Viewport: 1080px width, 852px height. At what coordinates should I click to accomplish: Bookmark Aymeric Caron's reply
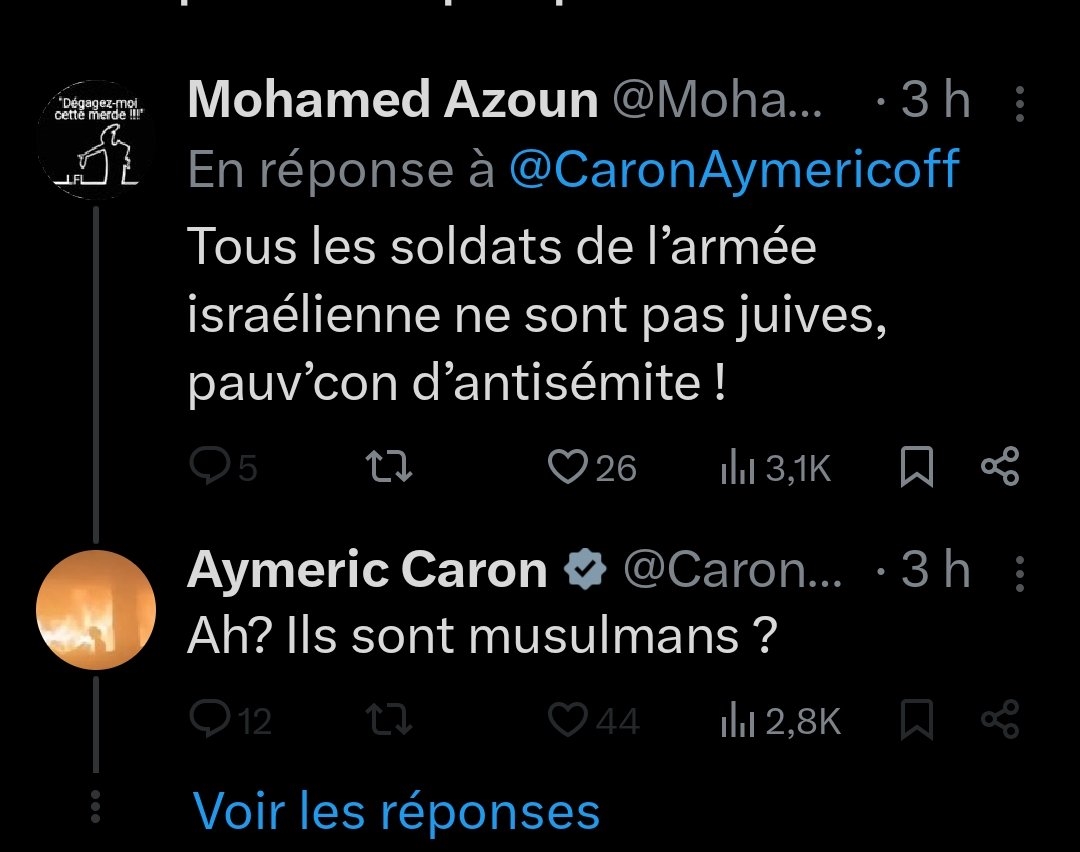coord(916,720)
